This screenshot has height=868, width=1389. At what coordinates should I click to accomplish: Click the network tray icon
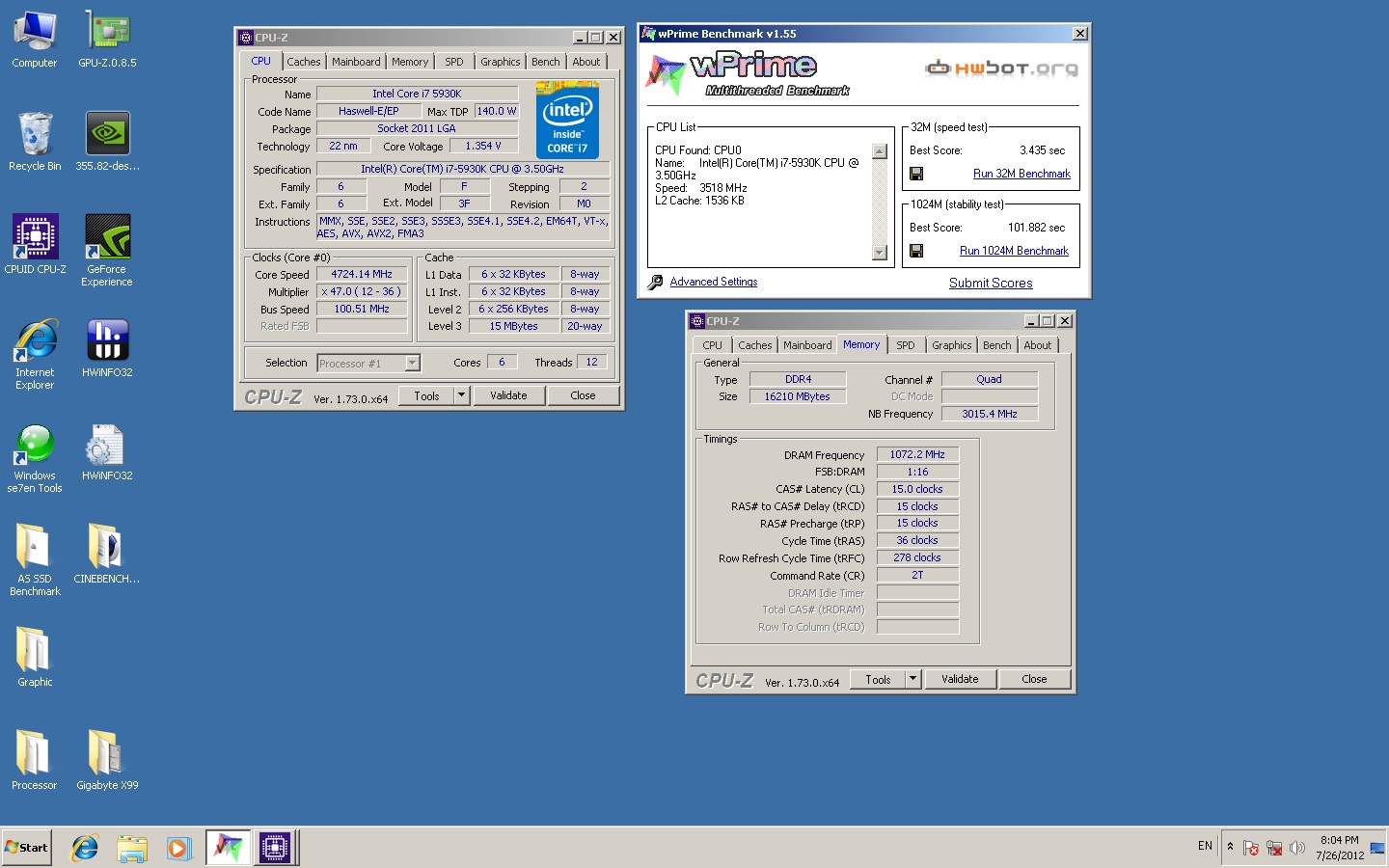coord(1274,848)
